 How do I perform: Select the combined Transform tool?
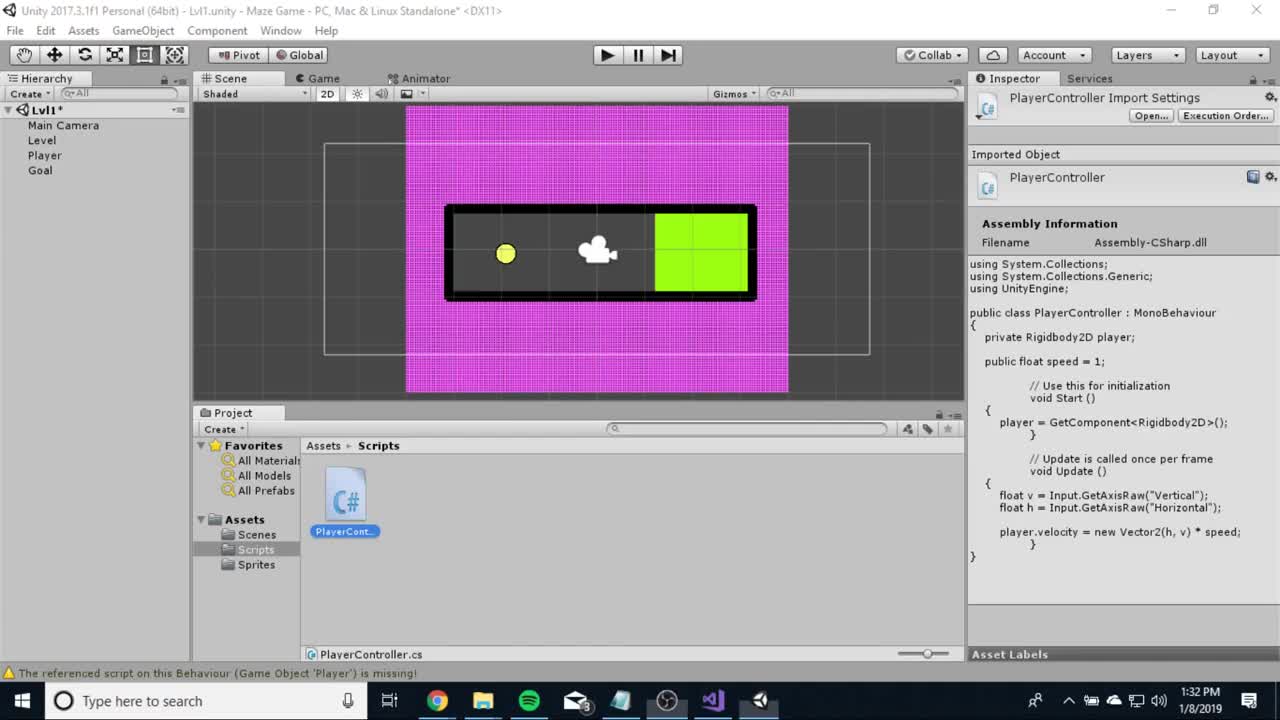tap(175, 55)
